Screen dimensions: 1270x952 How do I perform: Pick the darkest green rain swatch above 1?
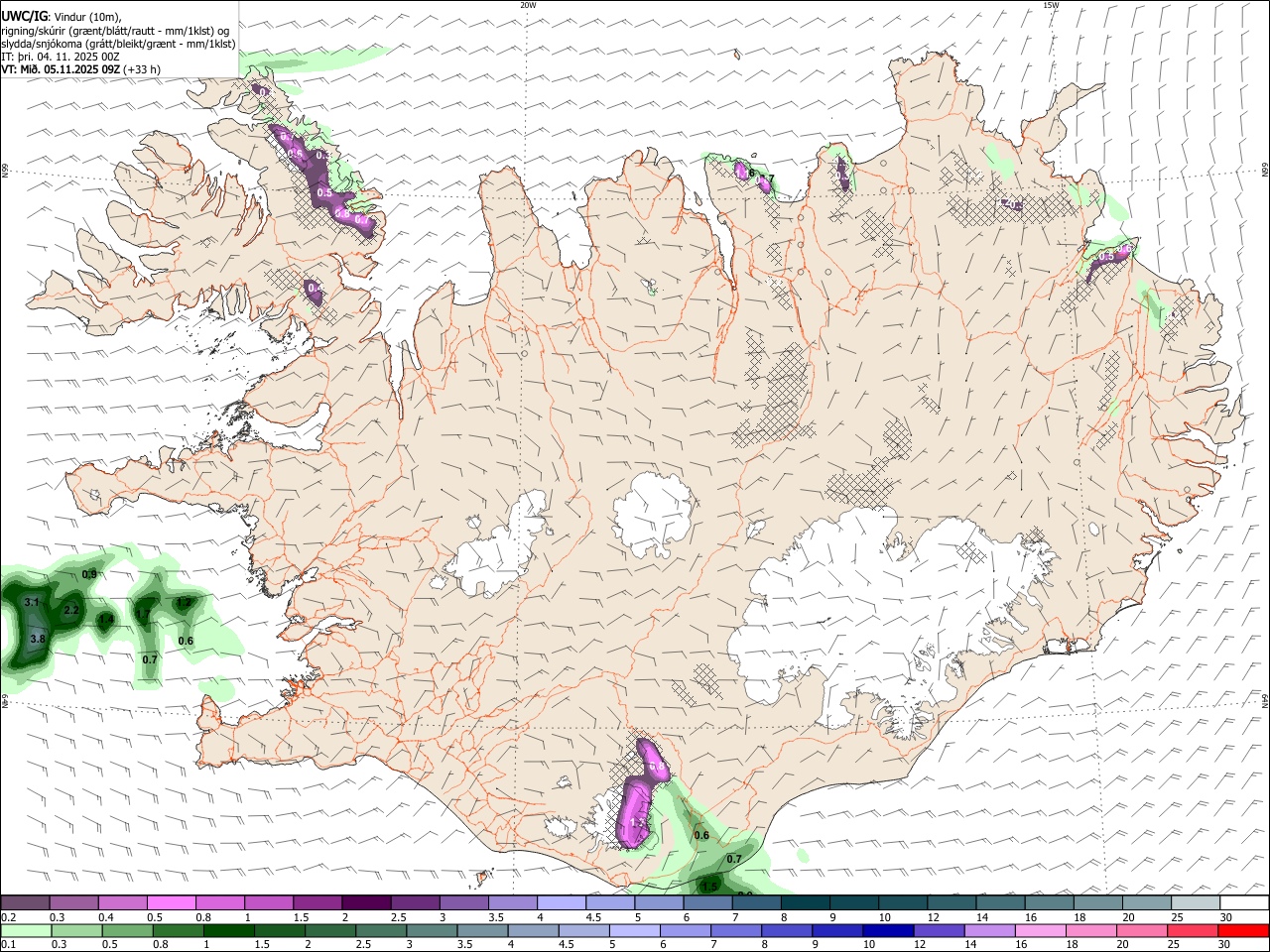pos(228,930)
